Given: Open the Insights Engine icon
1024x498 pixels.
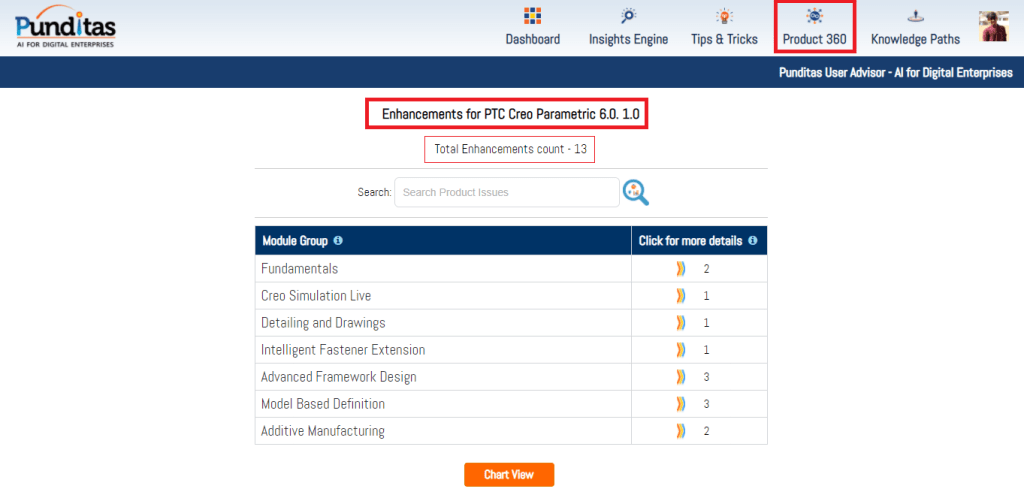Looking at the screenshot, I should (x=628, y=16).
